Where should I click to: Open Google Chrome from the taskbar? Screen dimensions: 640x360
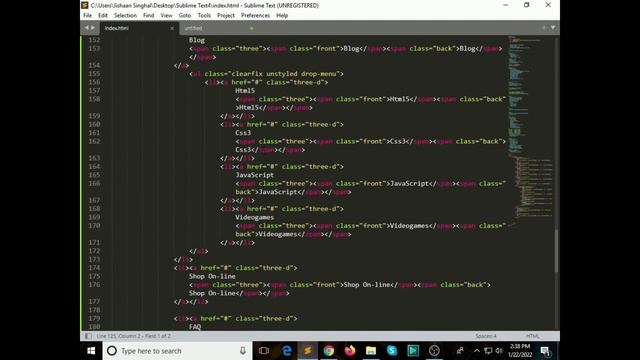pos(329,351)
